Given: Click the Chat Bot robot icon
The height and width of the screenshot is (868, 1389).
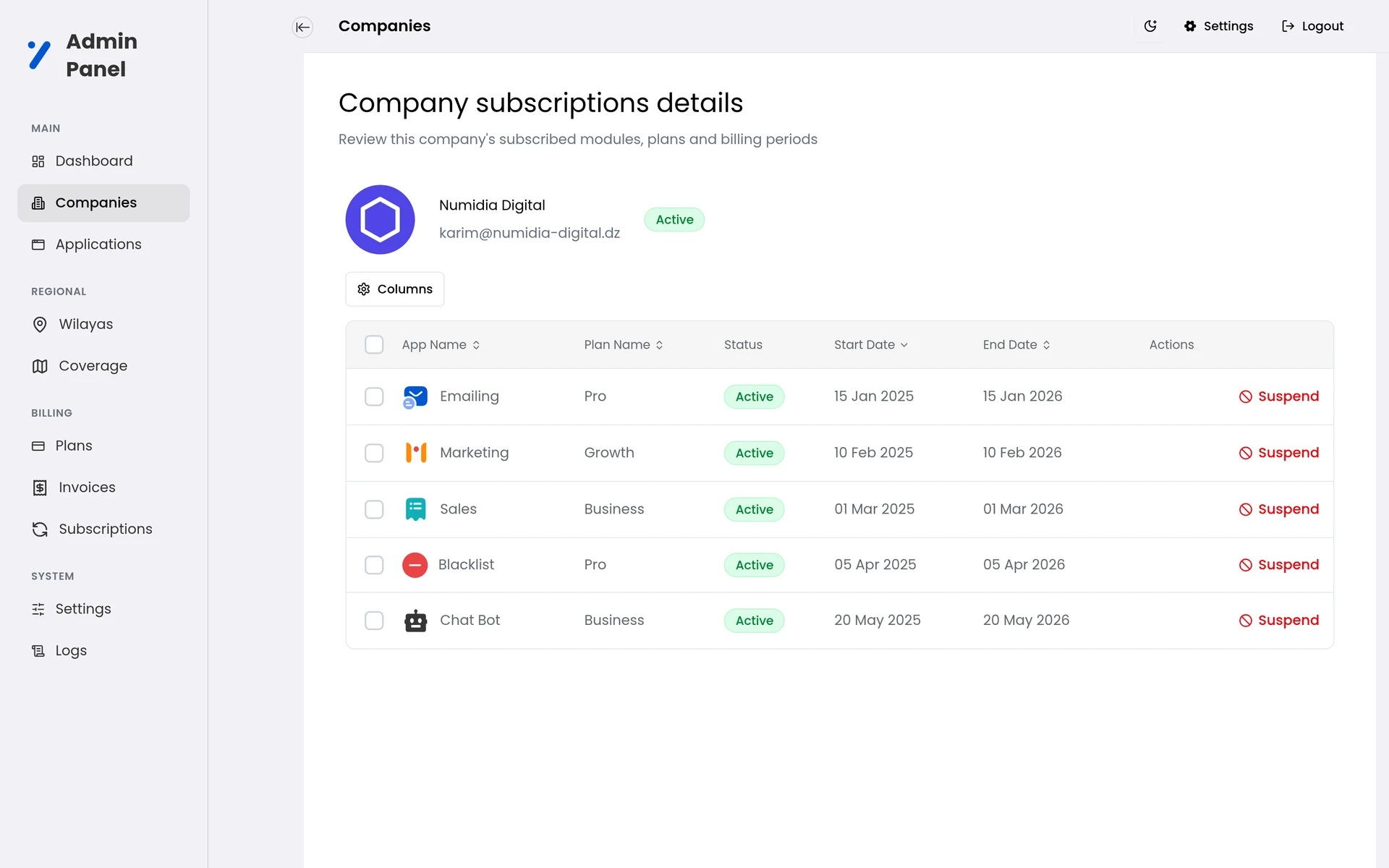Looking at the screenshot, I should pyautogui.click(x=415, y=621).
